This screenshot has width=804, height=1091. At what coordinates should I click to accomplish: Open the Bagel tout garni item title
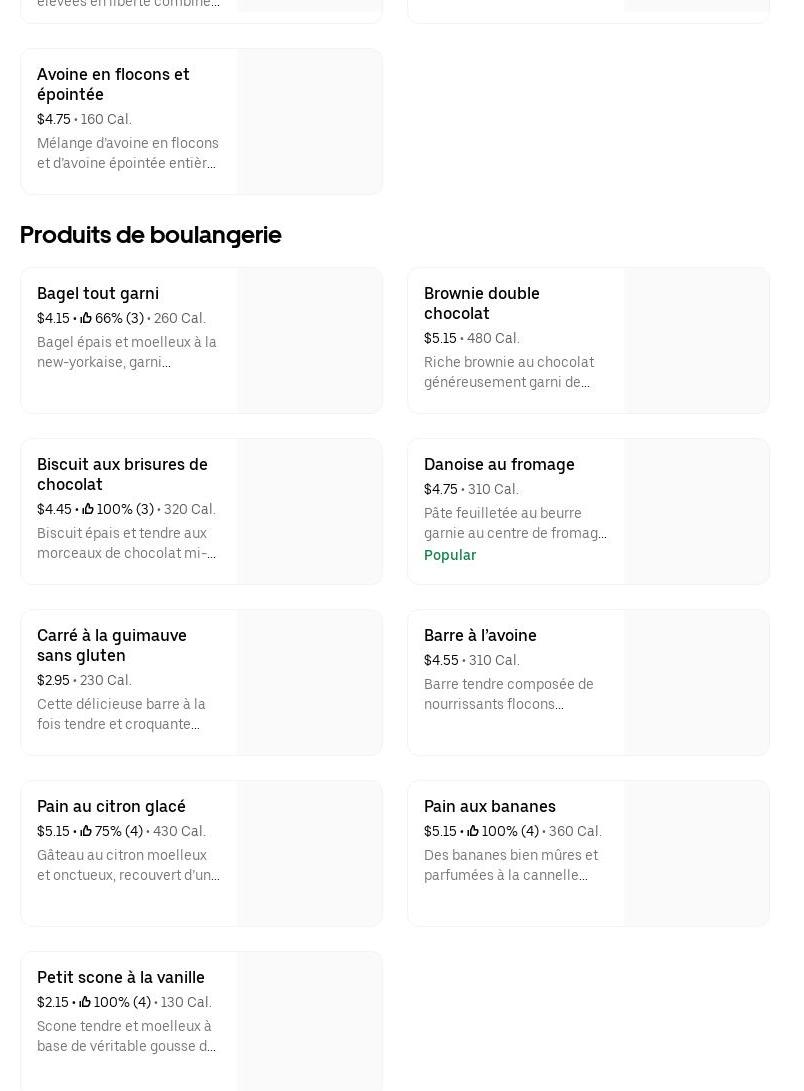(x=98, y=294)
